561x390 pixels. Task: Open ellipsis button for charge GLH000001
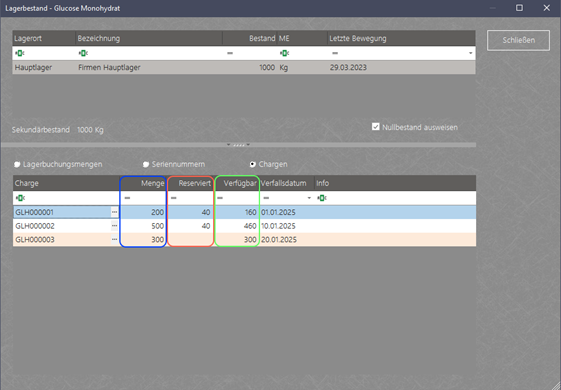click(x=114, y=212)
